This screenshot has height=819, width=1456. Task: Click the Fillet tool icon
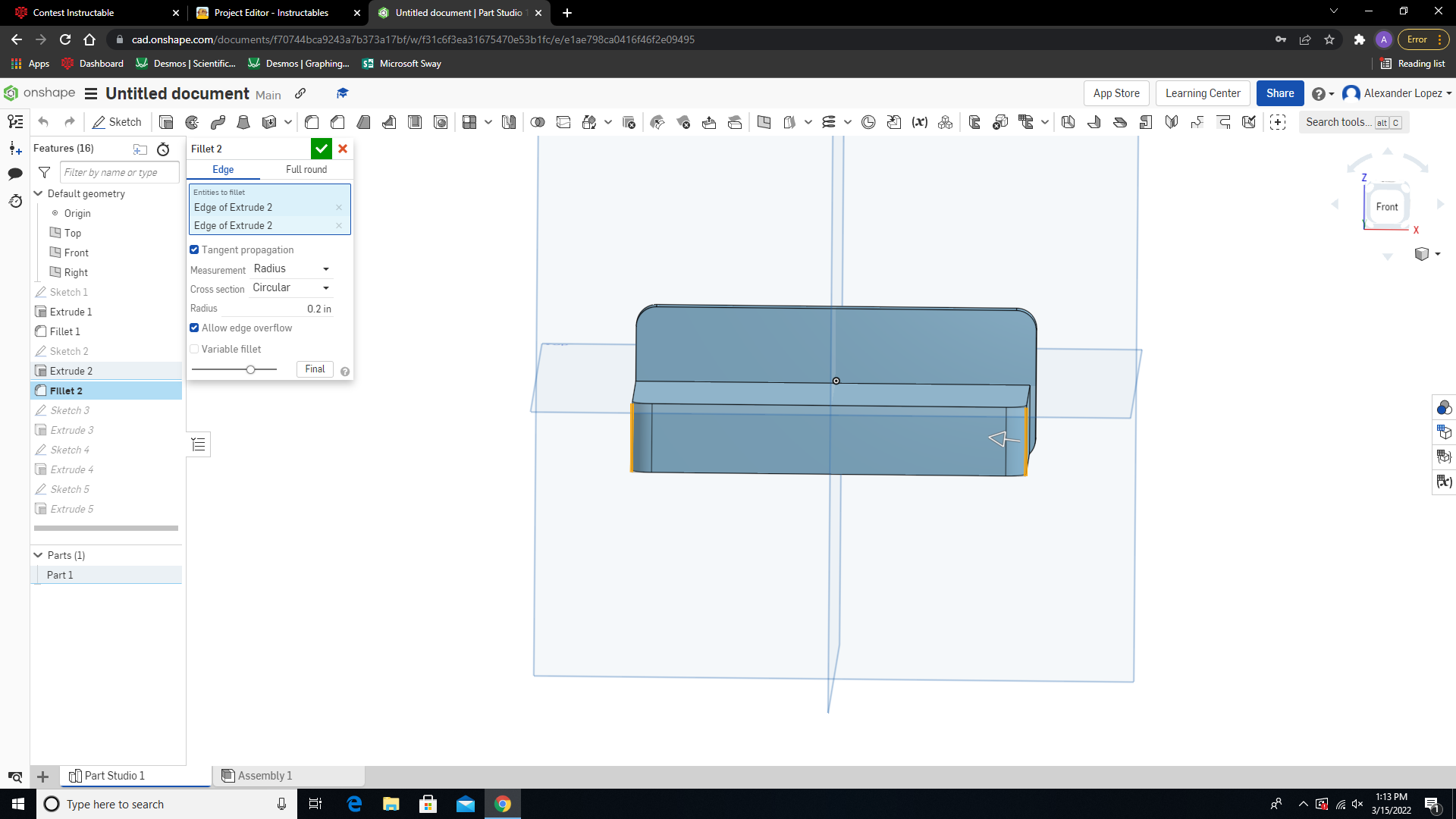pyautogui.click(x=312, y=122)
